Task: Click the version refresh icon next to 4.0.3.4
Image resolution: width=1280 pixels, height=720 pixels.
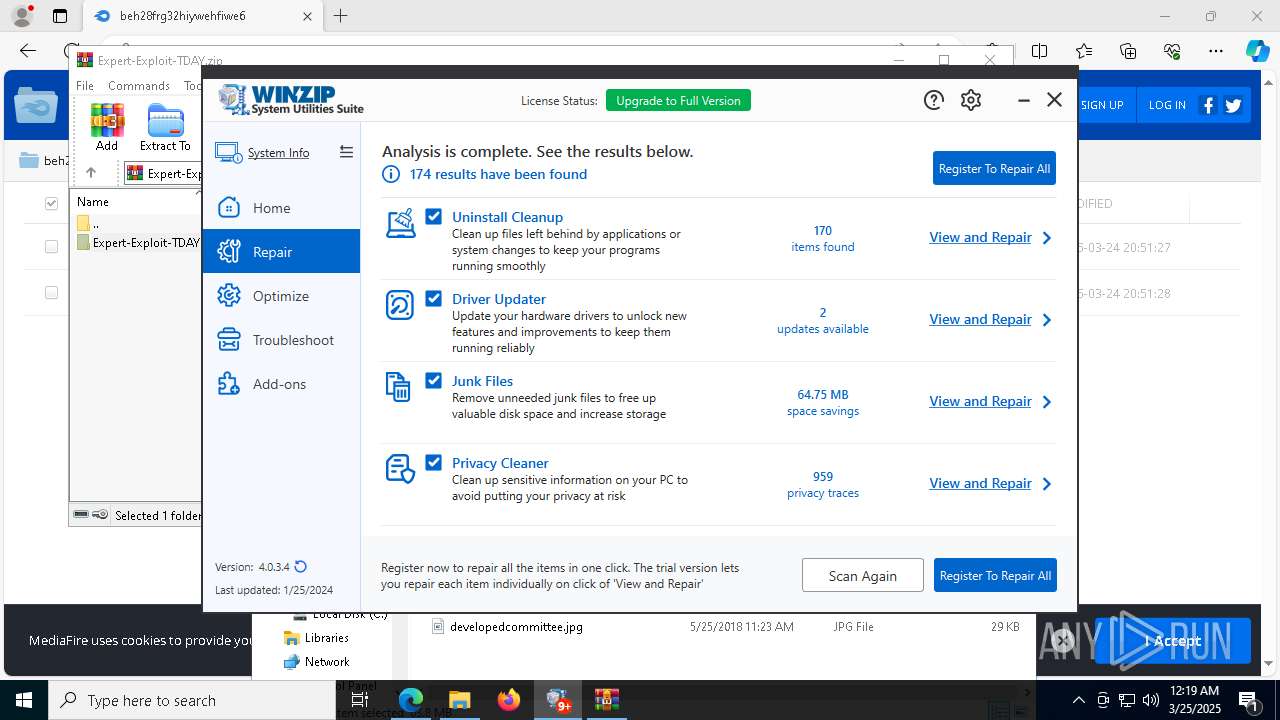Action: pyautogui.click(x=301, y=566)
